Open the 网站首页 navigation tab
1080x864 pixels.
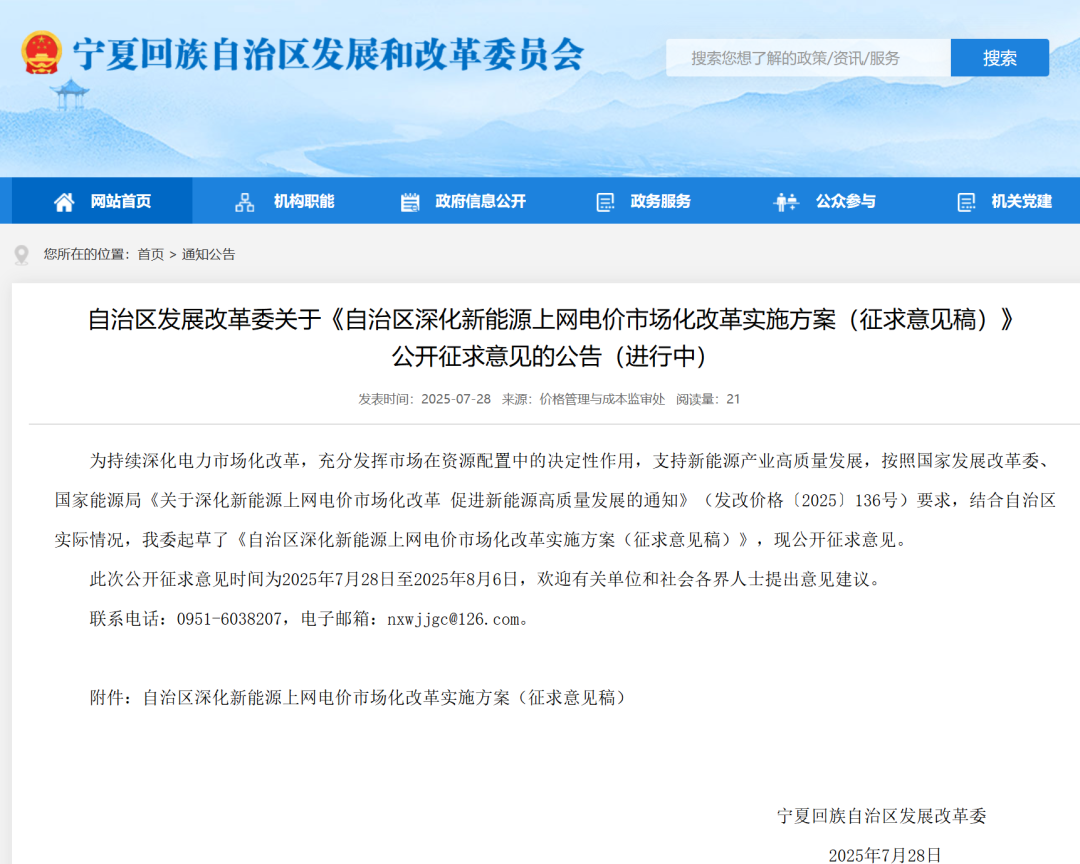pyautogui.click(x=102, y=200)
